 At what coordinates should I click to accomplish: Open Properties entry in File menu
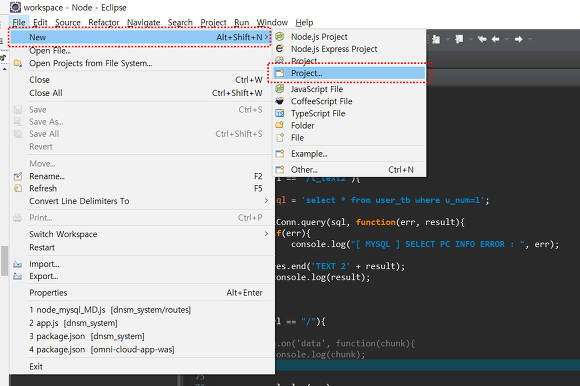[x=141, y=292]
